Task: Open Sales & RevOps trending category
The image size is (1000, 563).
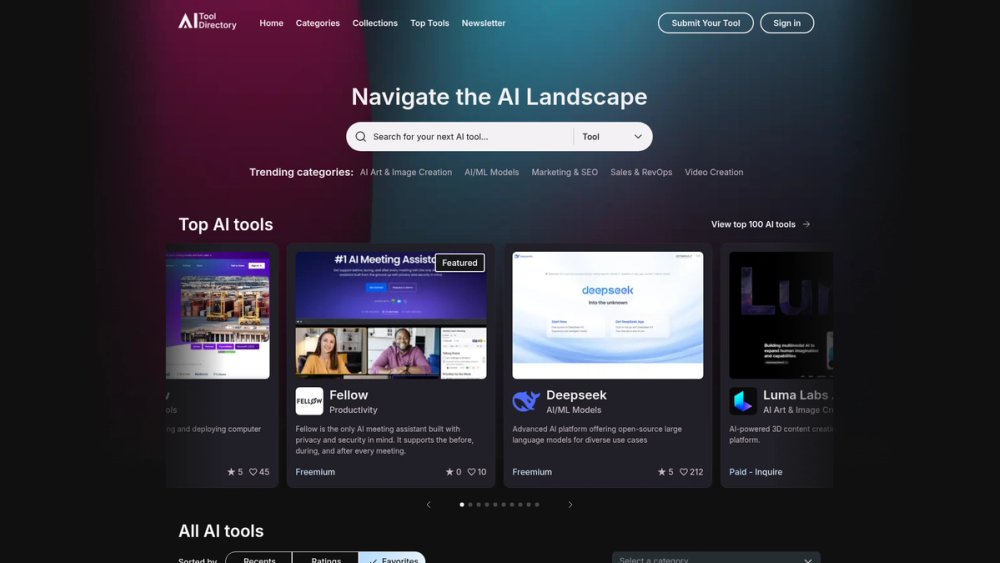Action: click(x=641, y=172)
